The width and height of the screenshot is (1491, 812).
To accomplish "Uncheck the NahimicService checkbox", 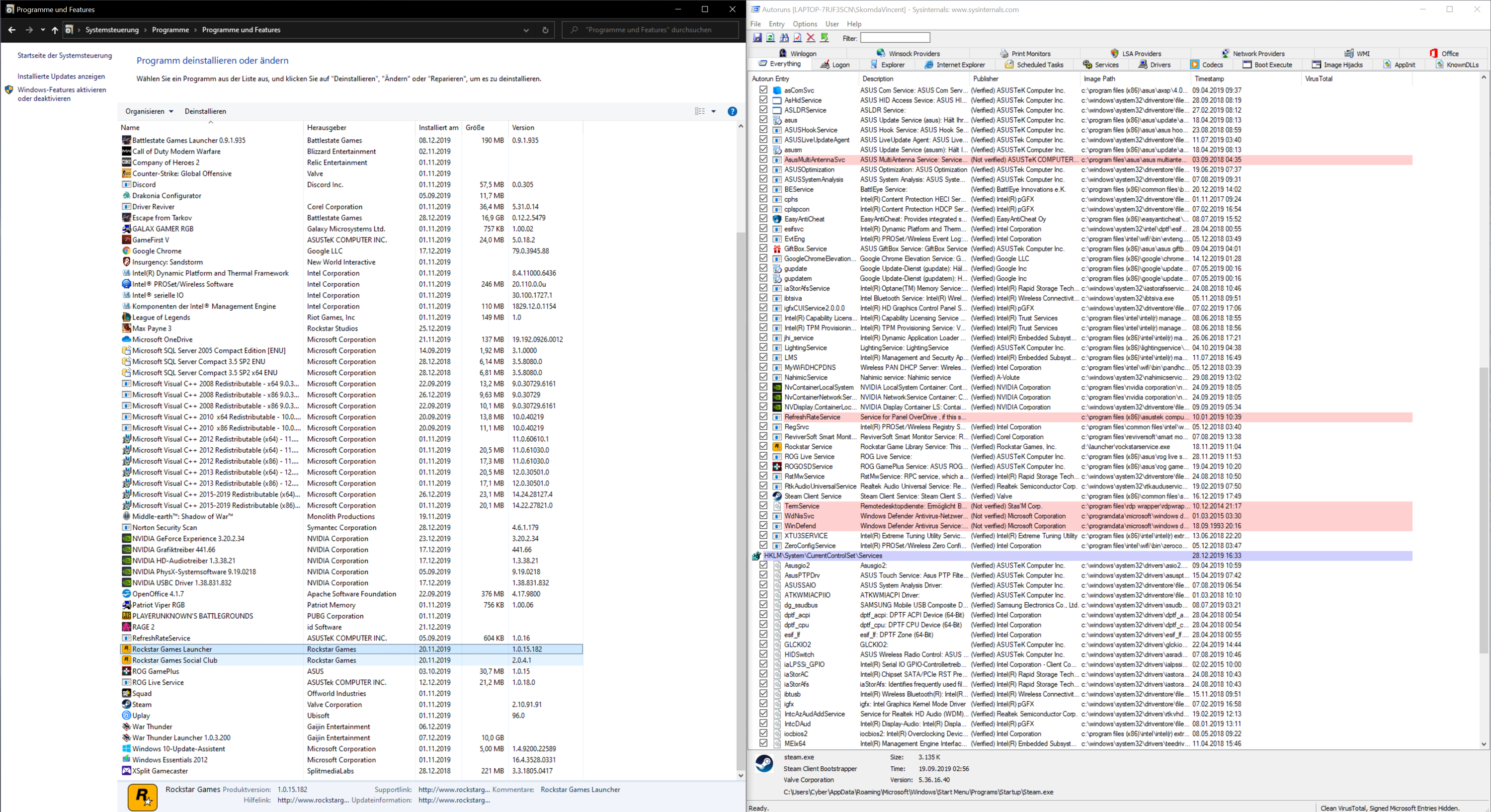I will click(x=763, y=377).
